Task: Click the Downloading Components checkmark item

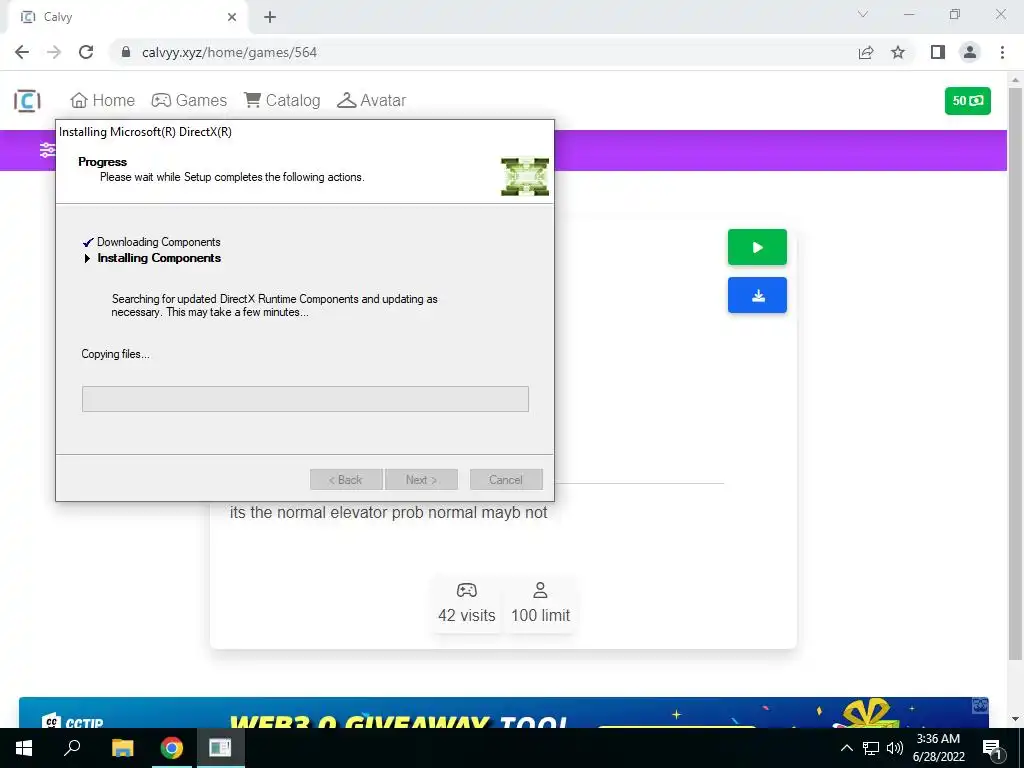Action: pos(152,242)
